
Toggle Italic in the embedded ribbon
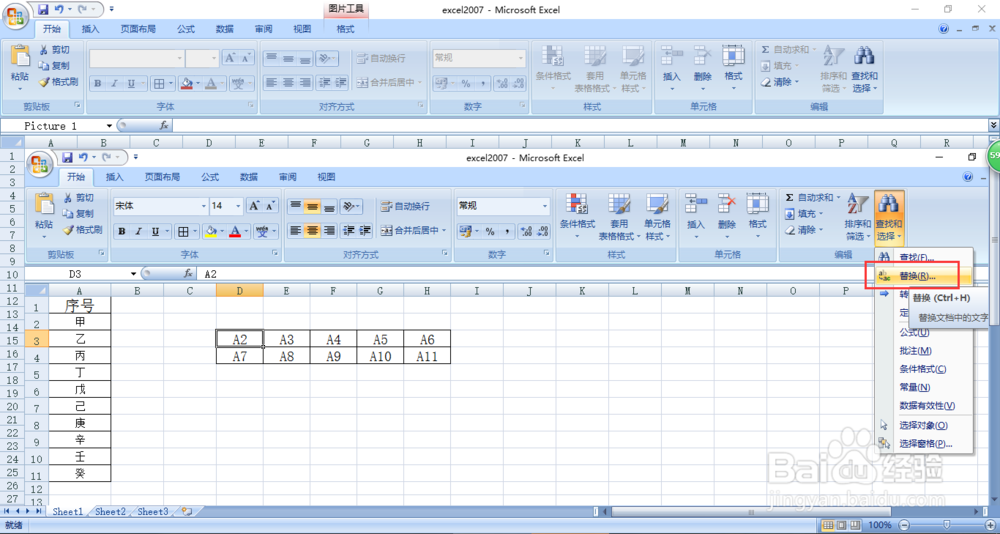[x=138, y=232]
